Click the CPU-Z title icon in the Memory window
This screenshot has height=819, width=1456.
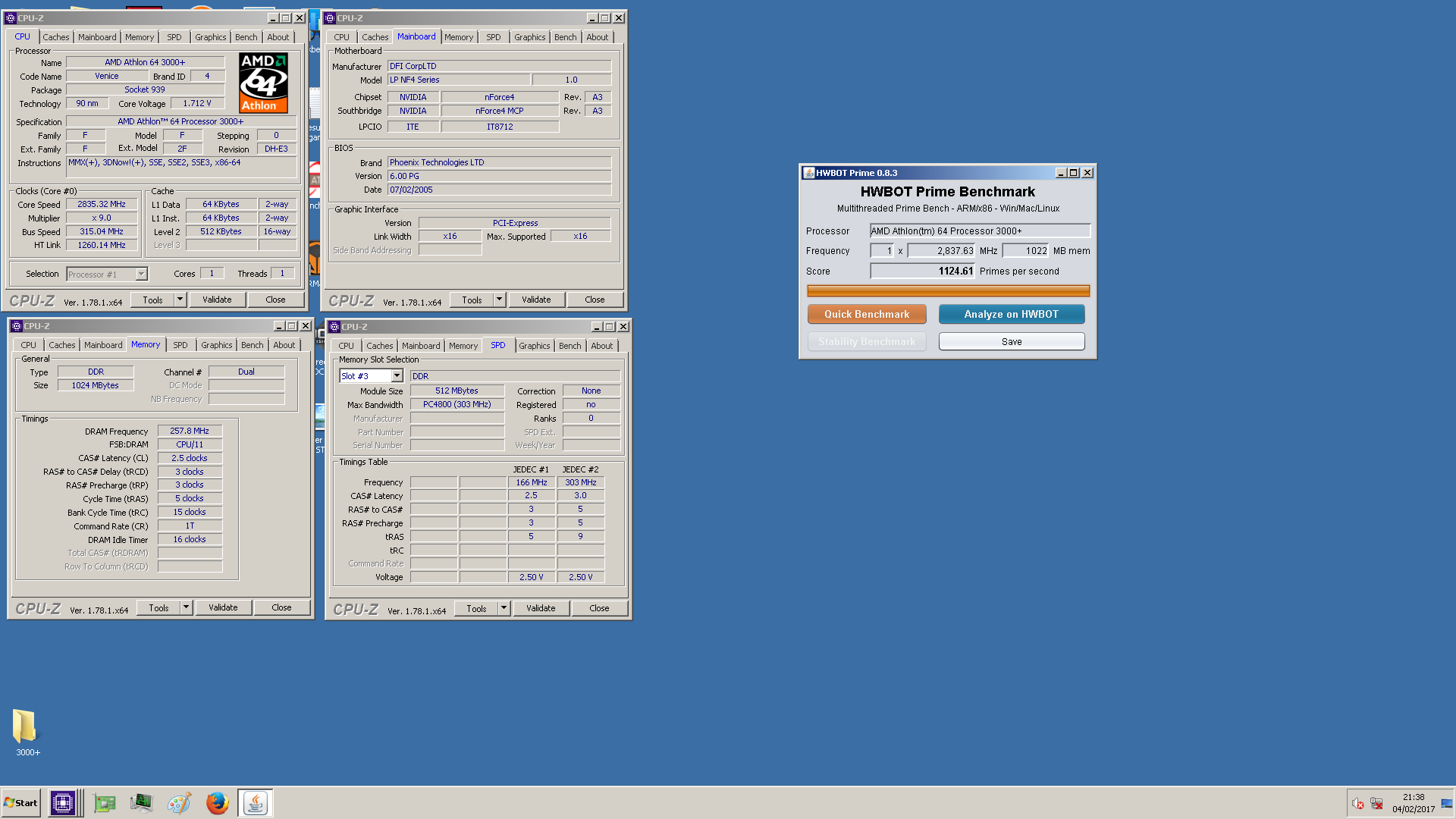(17, 326)
